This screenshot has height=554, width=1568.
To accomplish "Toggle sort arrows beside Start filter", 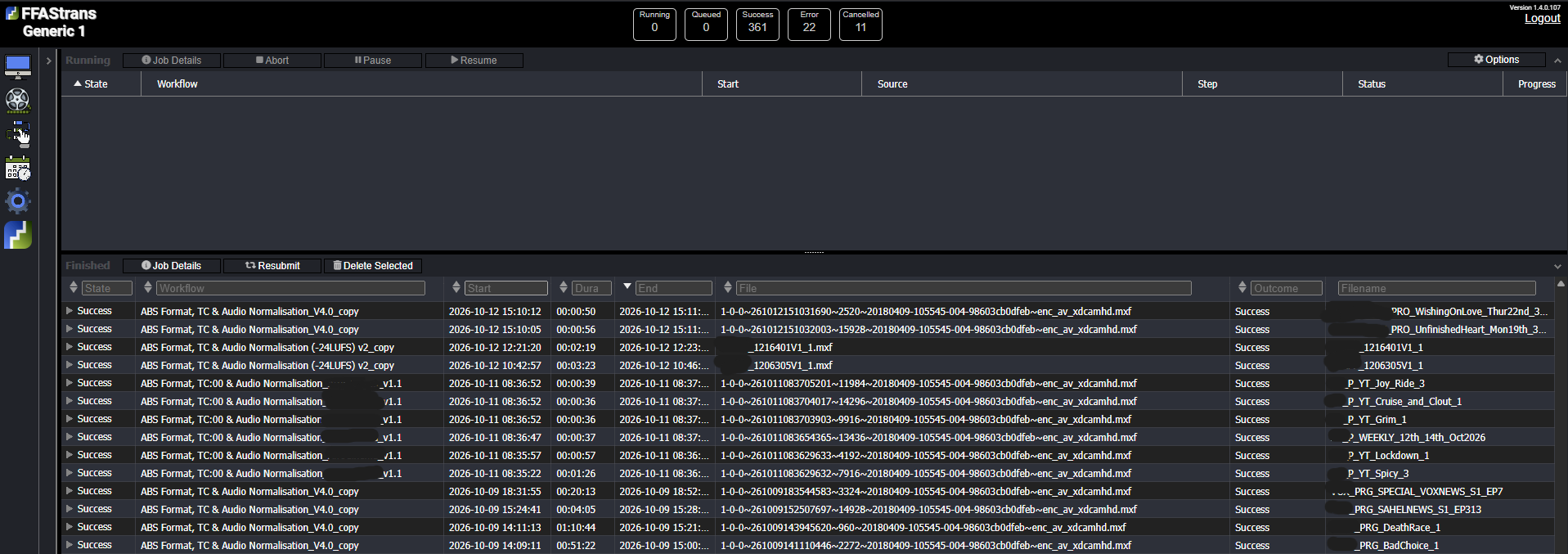I will (456, 287).
